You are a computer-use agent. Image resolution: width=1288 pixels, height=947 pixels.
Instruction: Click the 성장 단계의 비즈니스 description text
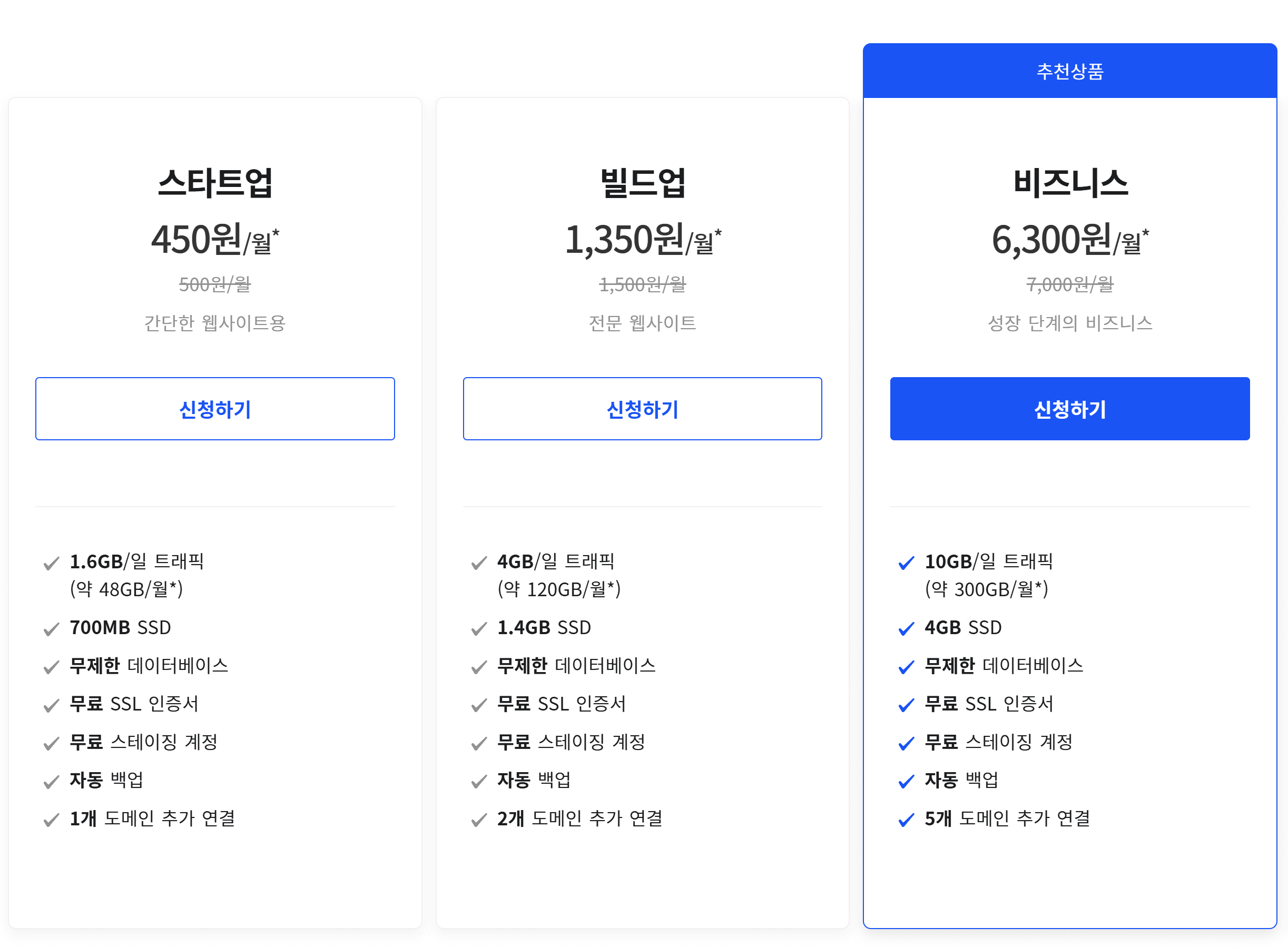[1069, 323]
